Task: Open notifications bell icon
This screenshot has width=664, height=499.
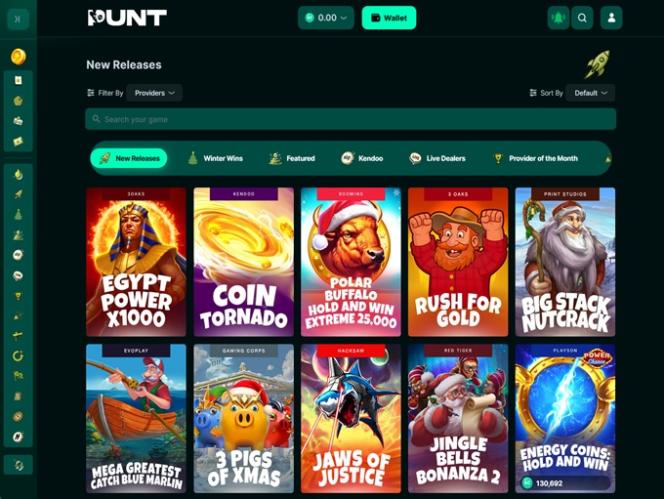Action: pos(558,18)
